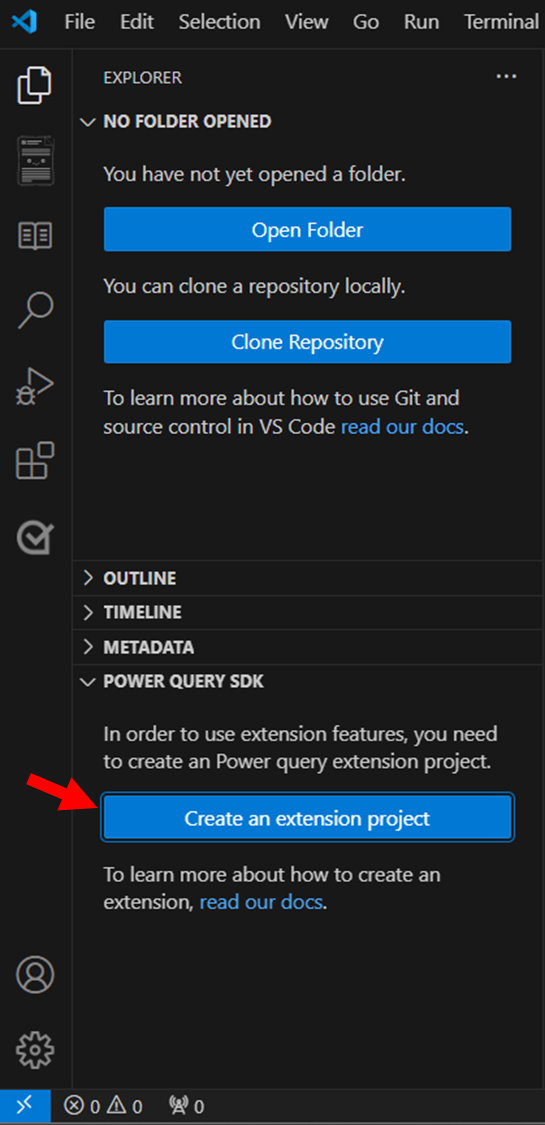The height and width of the screenshot is (1125, 545).
Task: Open the Selection menu
Action: pyautogui.click(x=219, y=22)
